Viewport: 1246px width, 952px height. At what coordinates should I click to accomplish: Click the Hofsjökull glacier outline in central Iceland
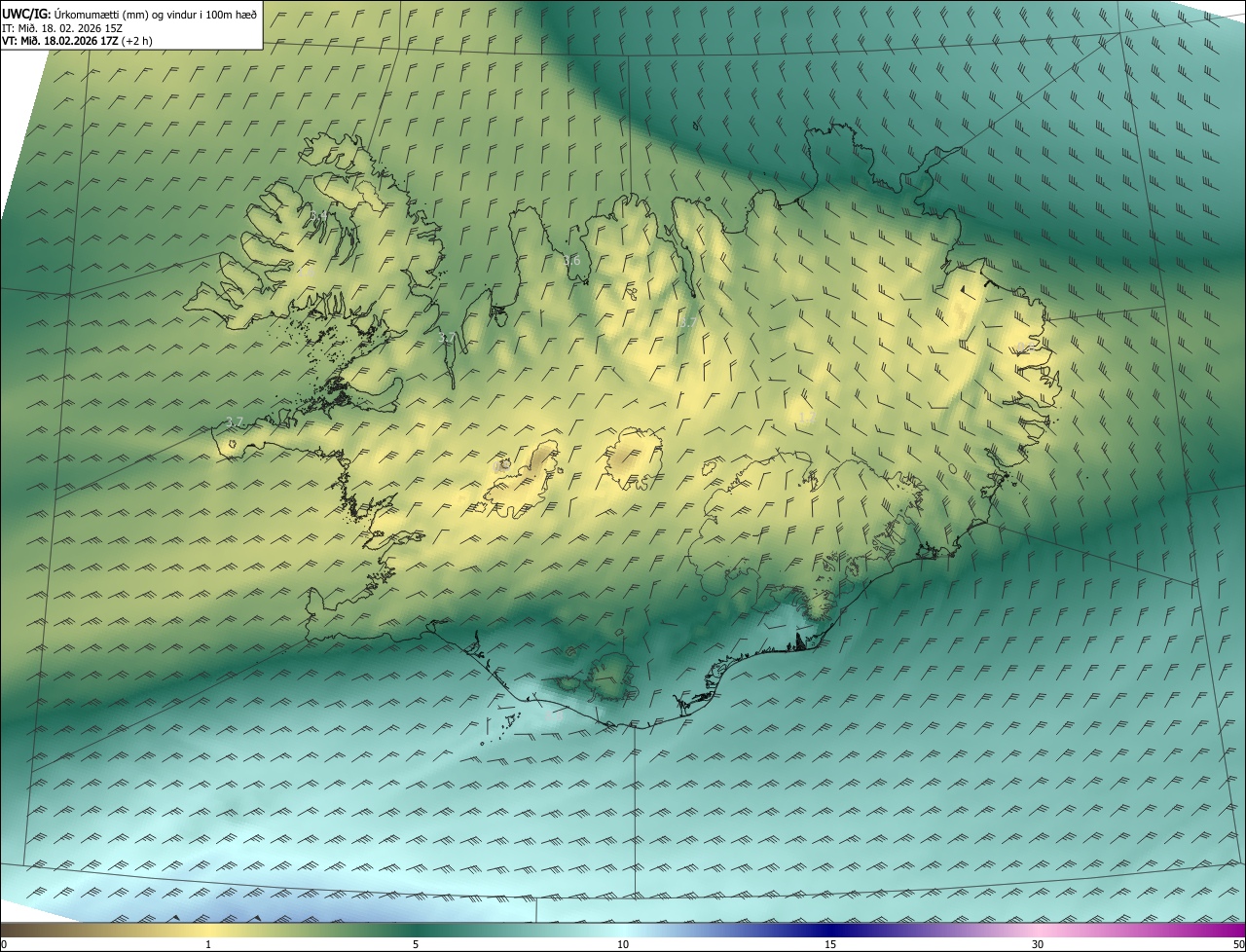tap(635, 458)
